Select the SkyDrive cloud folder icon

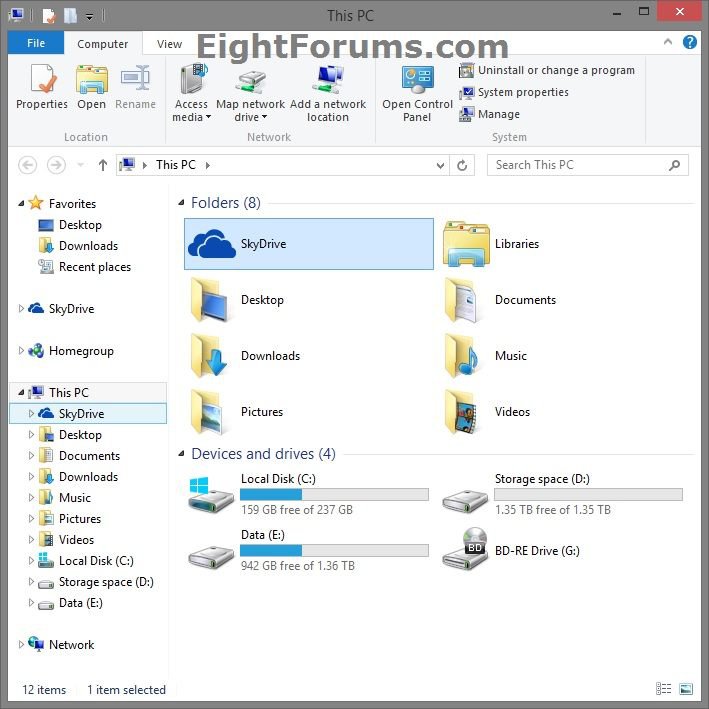(x=212, y=244)
